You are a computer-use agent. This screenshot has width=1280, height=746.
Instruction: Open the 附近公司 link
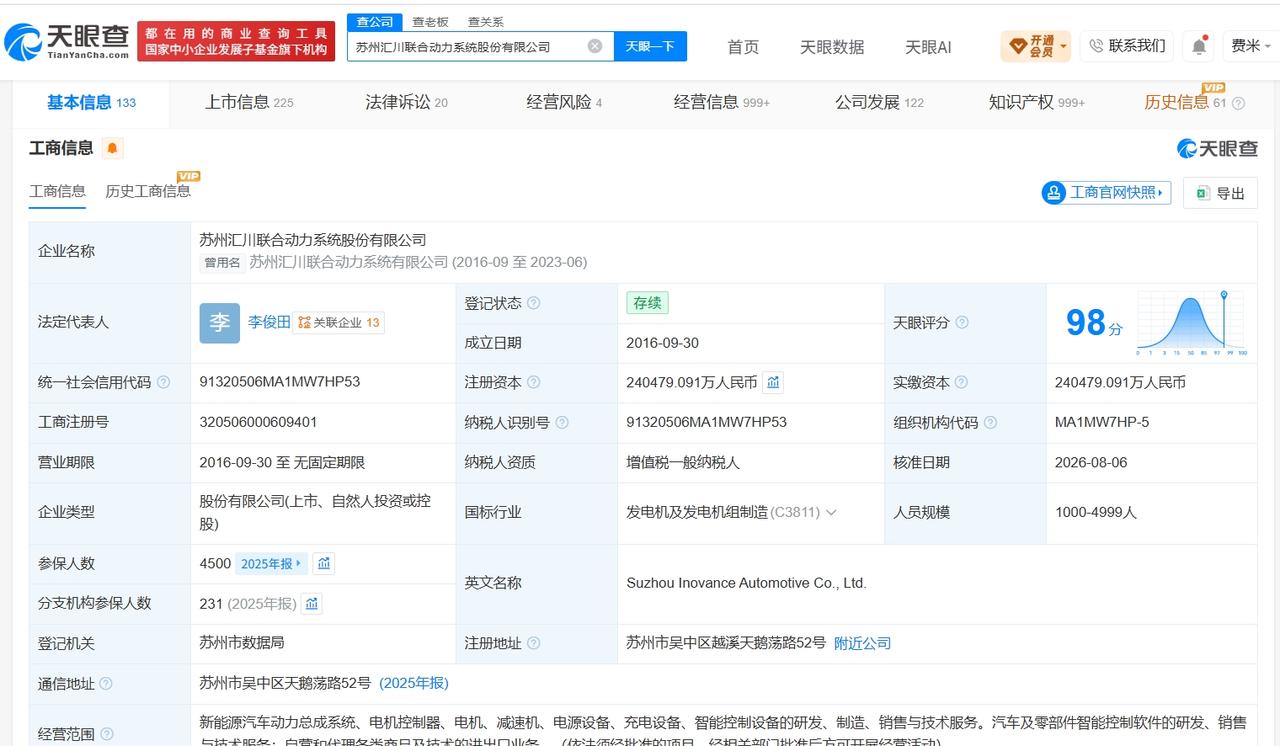pyautogui.click(x=862, y=643)
